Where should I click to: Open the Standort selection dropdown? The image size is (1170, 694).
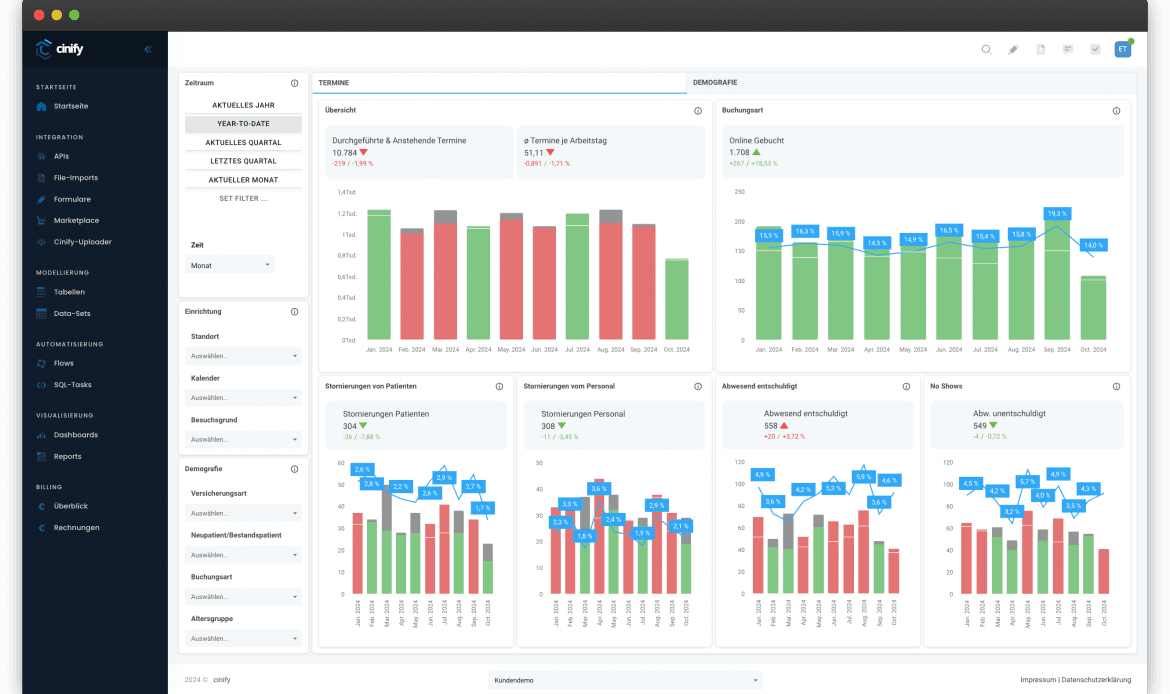click(x=244, y=356)
